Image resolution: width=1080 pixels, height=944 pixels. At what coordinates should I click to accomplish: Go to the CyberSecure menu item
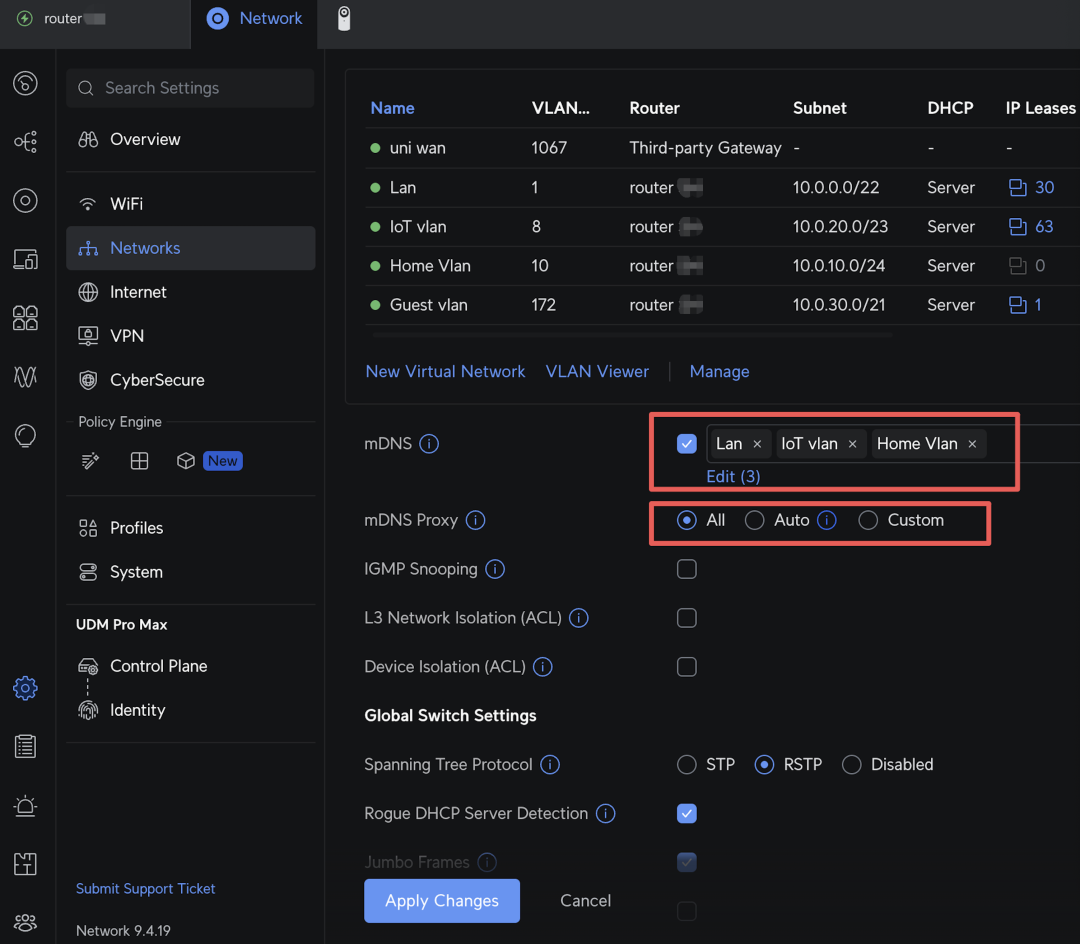191,380
